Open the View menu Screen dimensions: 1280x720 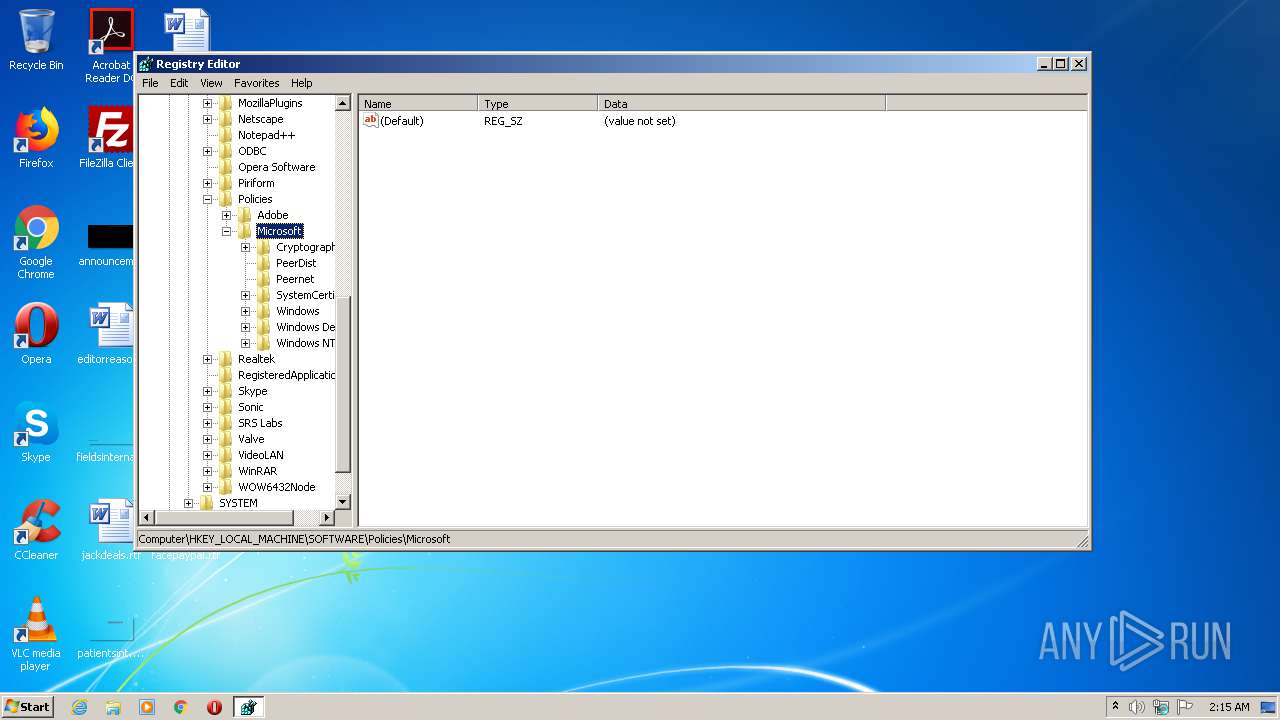coord(211,83)
